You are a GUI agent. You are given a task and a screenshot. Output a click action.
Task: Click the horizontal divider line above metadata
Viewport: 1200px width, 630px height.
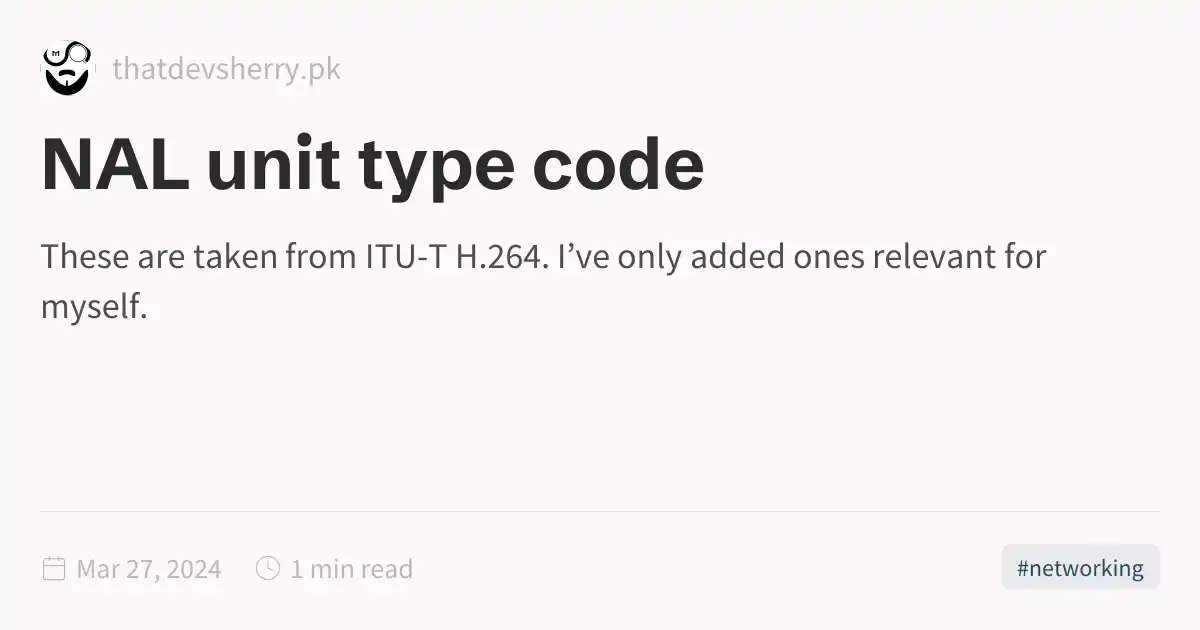(x=600, y=511)
